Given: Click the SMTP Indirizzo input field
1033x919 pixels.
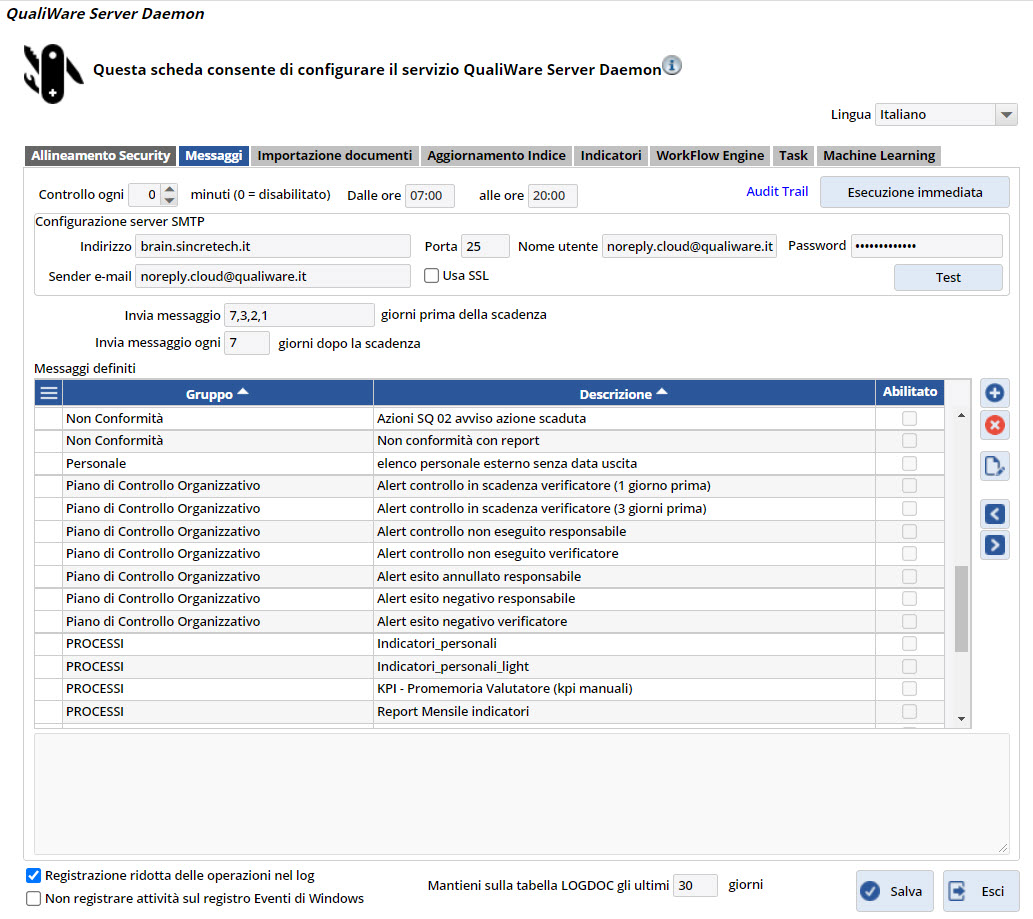Looking at the screenshot, I should (273, 246).
